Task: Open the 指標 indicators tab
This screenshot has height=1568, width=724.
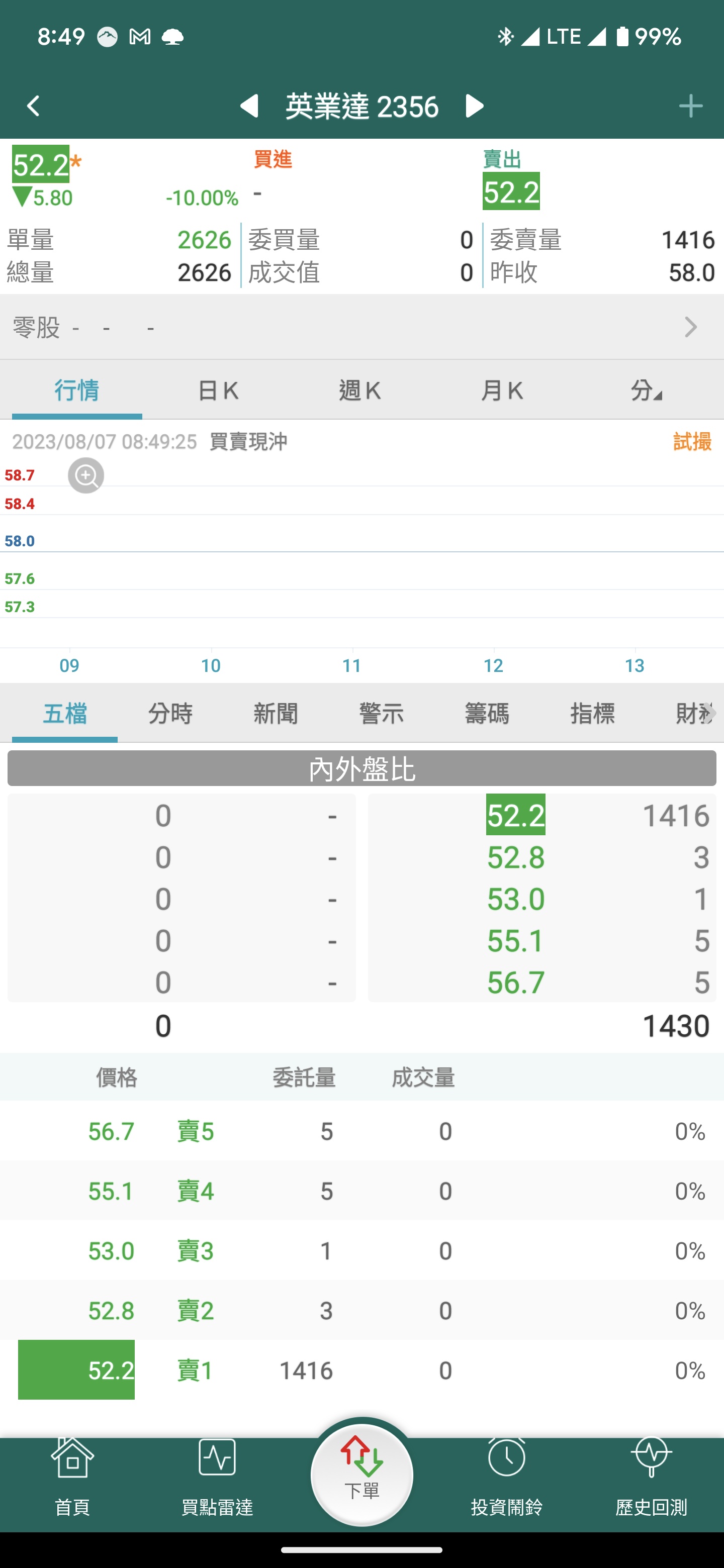Action: coord(592,713)
